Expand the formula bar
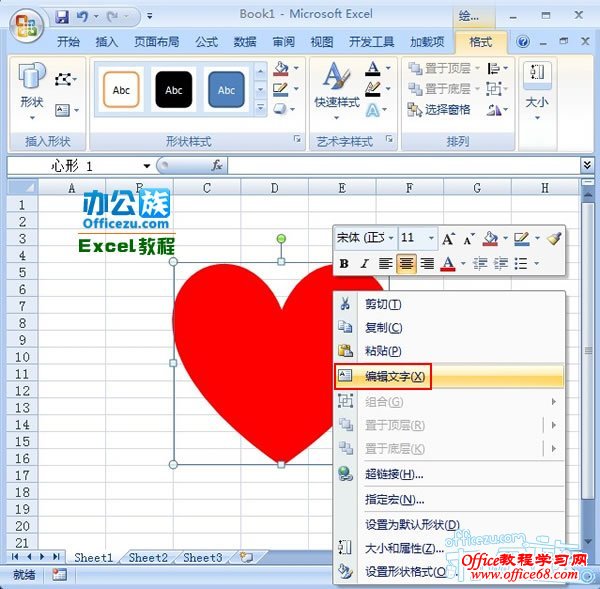 pyautogui.click(x=587, y=165)
